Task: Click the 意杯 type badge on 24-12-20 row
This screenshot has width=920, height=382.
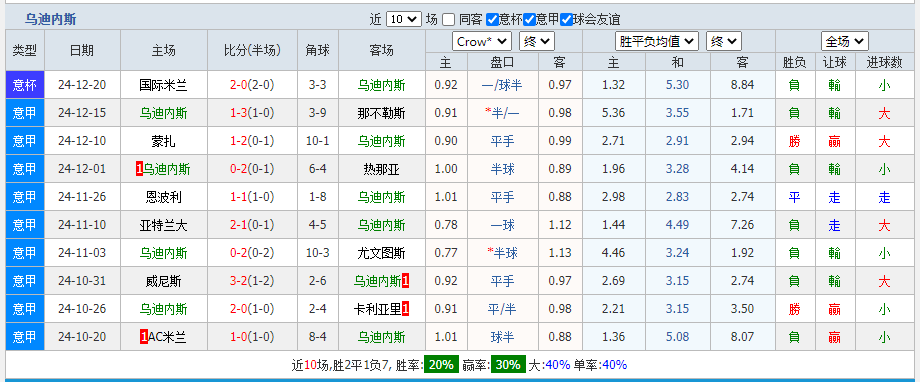Action: click(25, 85)
